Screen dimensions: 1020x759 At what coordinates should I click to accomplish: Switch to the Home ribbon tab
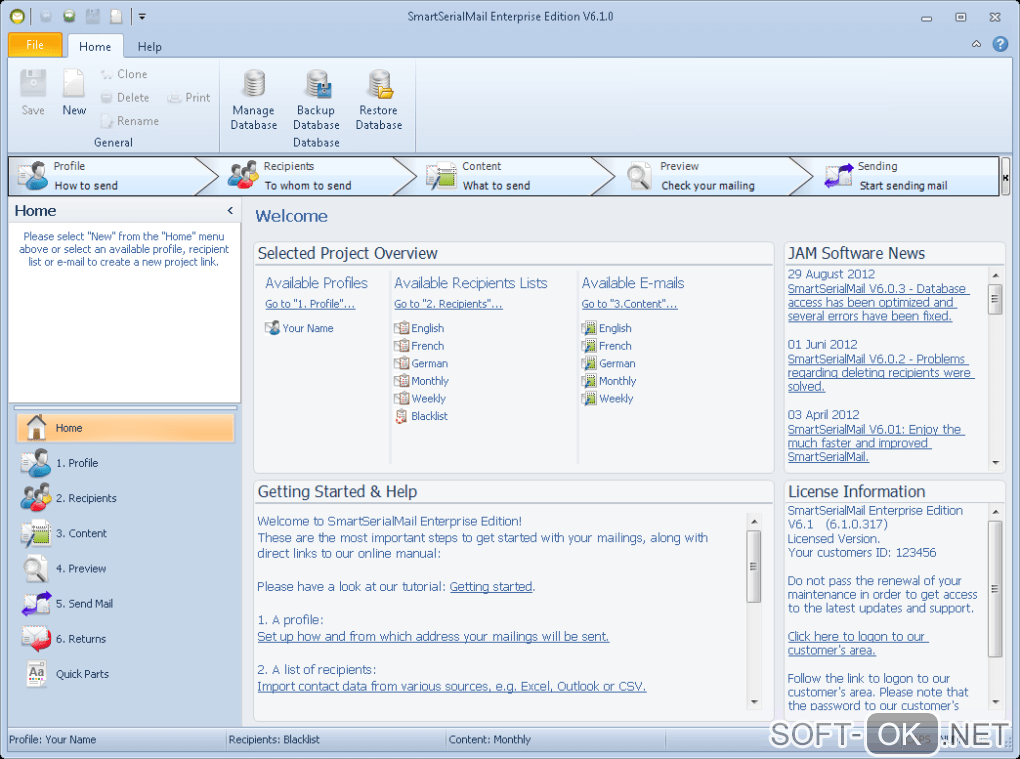[95, 47]
